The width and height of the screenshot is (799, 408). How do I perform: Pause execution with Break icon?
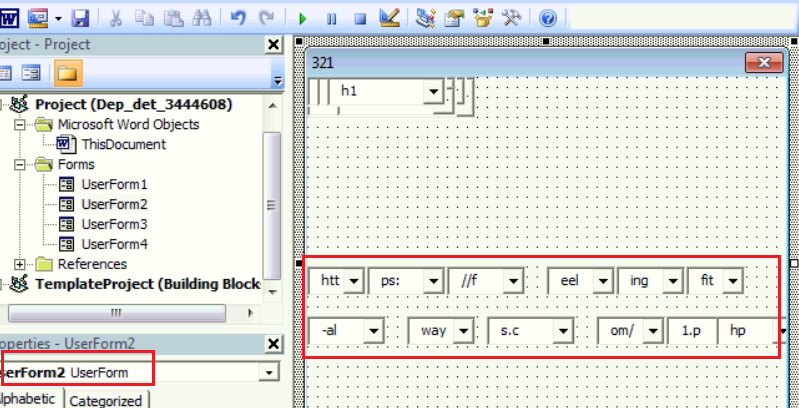(332, 19)
